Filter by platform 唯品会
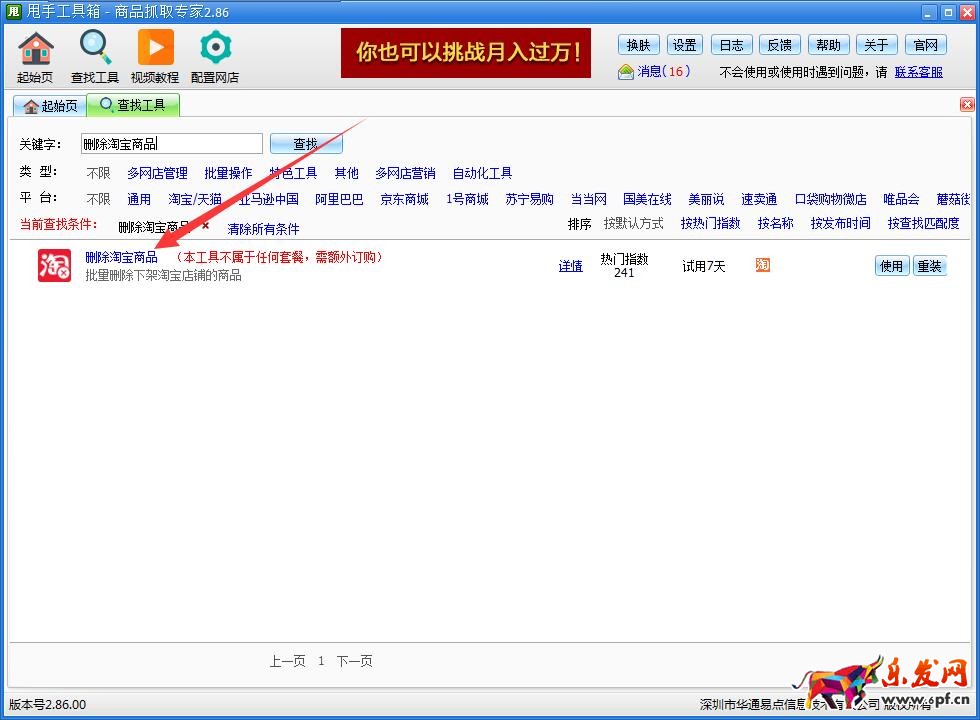The height and width of the screenshot is (720, 980). 901,199
